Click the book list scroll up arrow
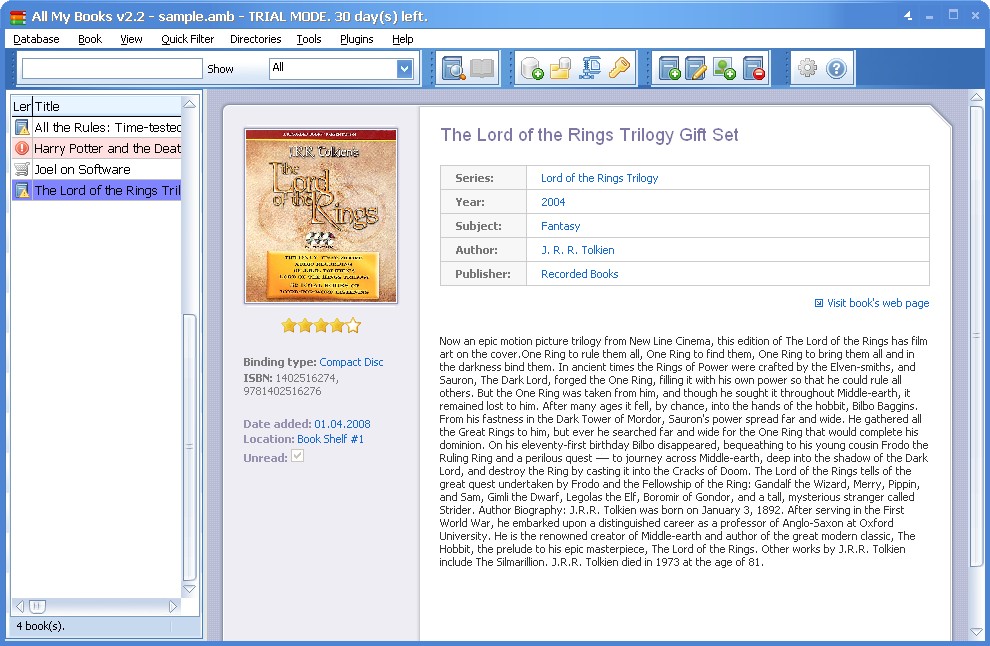The image size is (990, 646). tap(189, 104)
